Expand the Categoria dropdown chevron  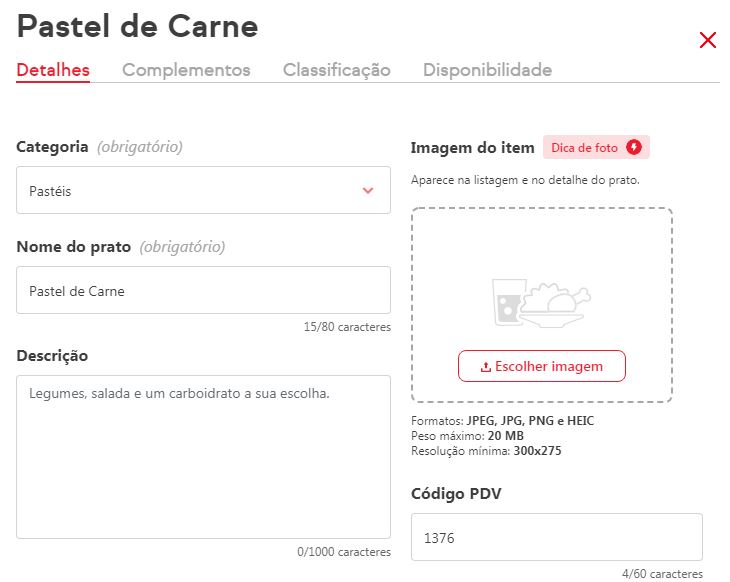[368, 190]
